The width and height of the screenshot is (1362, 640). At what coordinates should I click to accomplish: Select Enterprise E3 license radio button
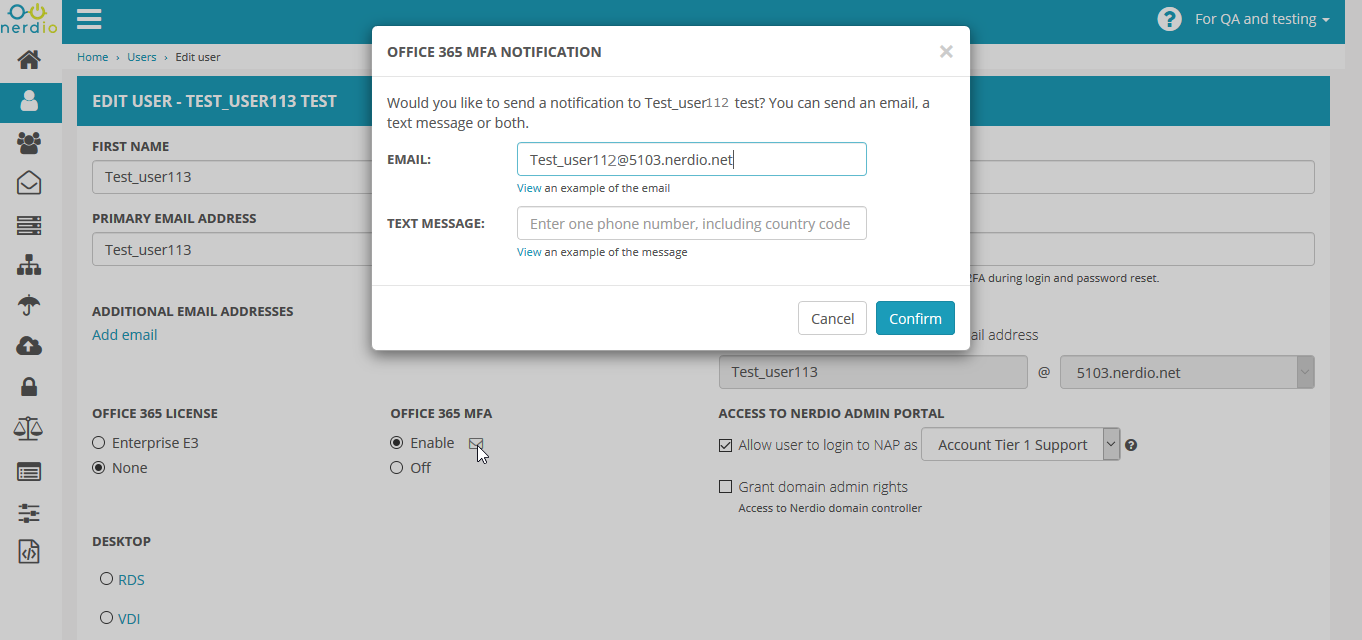pos(98,443)
